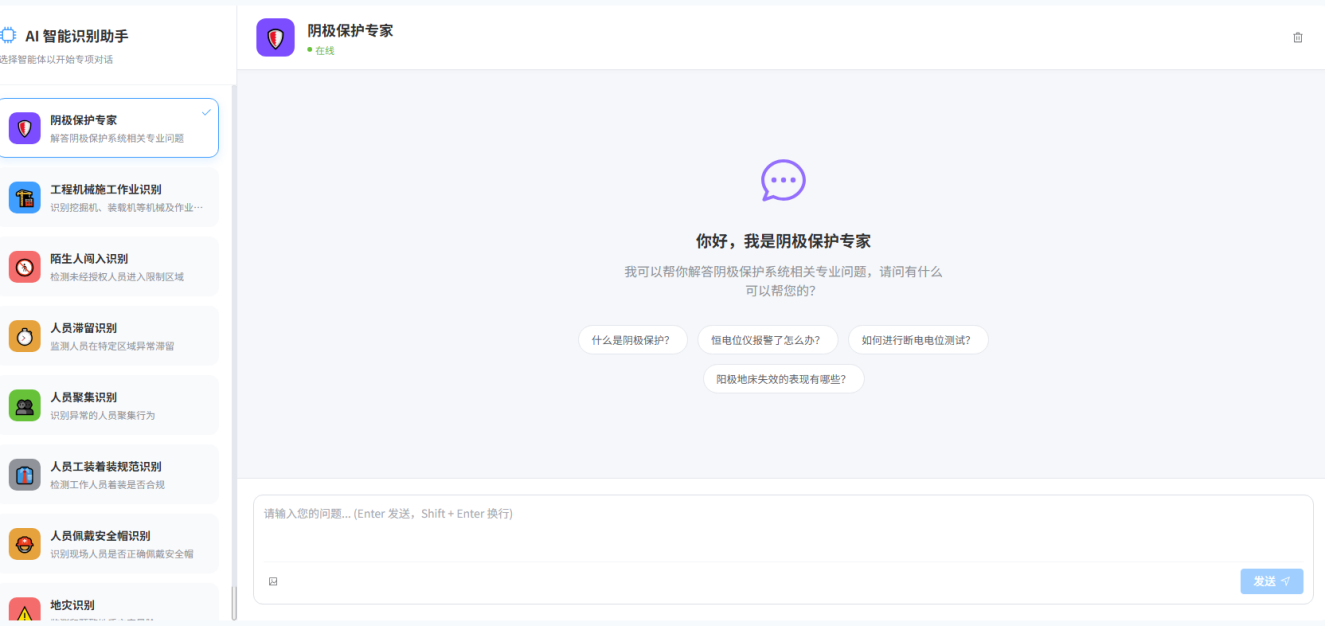
Task: Click subtitle 选择智能体以开始专项对话
Action: click(56, 59)
